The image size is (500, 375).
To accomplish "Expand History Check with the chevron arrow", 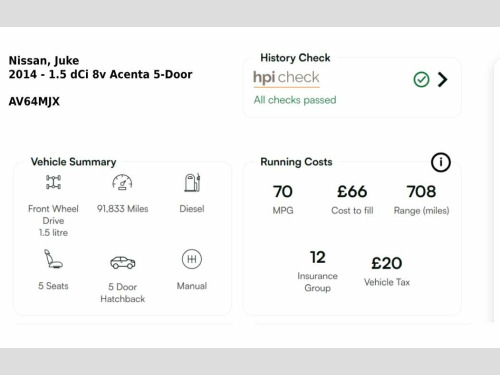I will pyautogui.click(x=443, y=80).
